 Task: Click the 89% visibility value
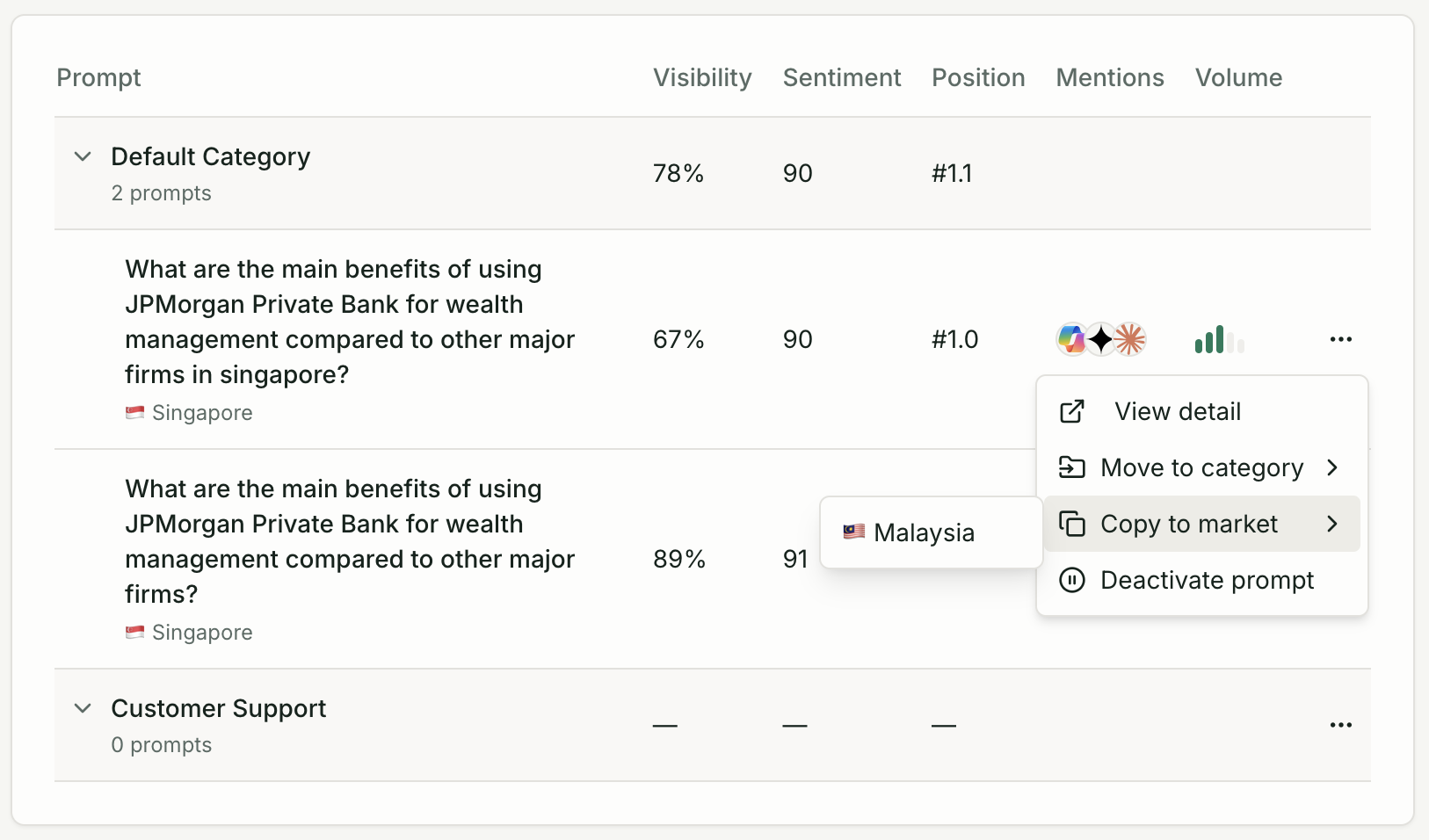tap(679, 559)
